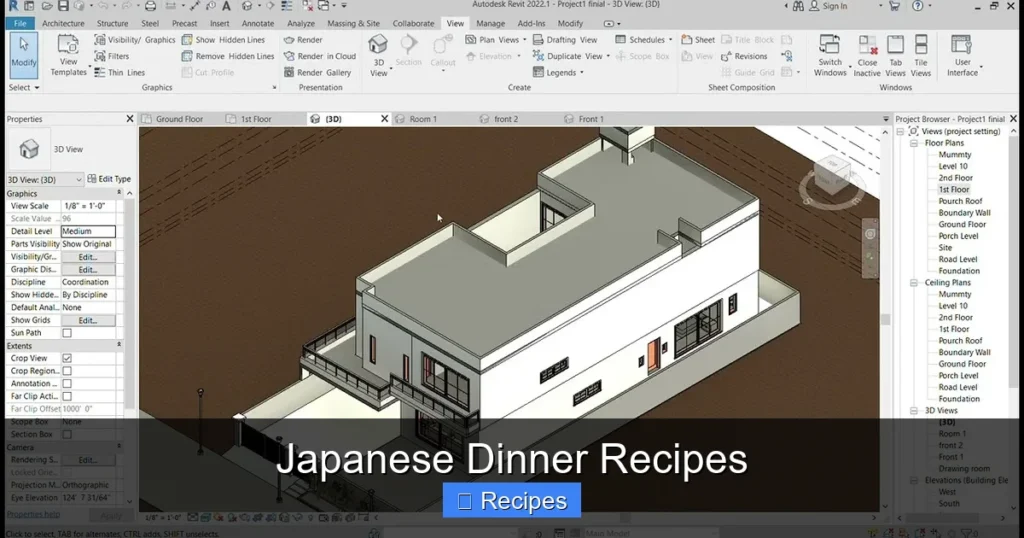1024x538 pixels.
Task: Click Edit for Visibility/Graphics overrides
Action: click(88, 257)
